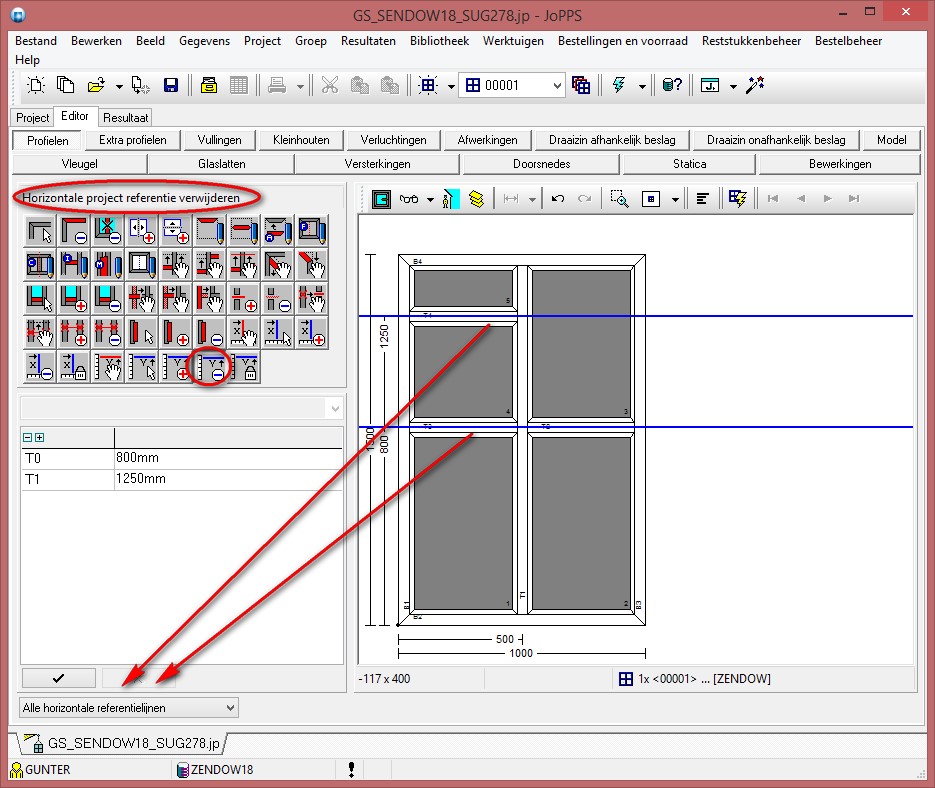Image resolution: width=935 pixels, height=788 pixels.
Task: Collapse all rows with the minus box
Action: point(27,437)
